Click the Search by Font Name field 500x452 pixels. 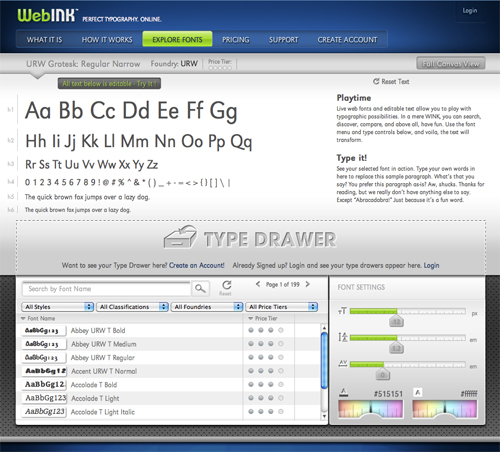[x=106, y=289]
